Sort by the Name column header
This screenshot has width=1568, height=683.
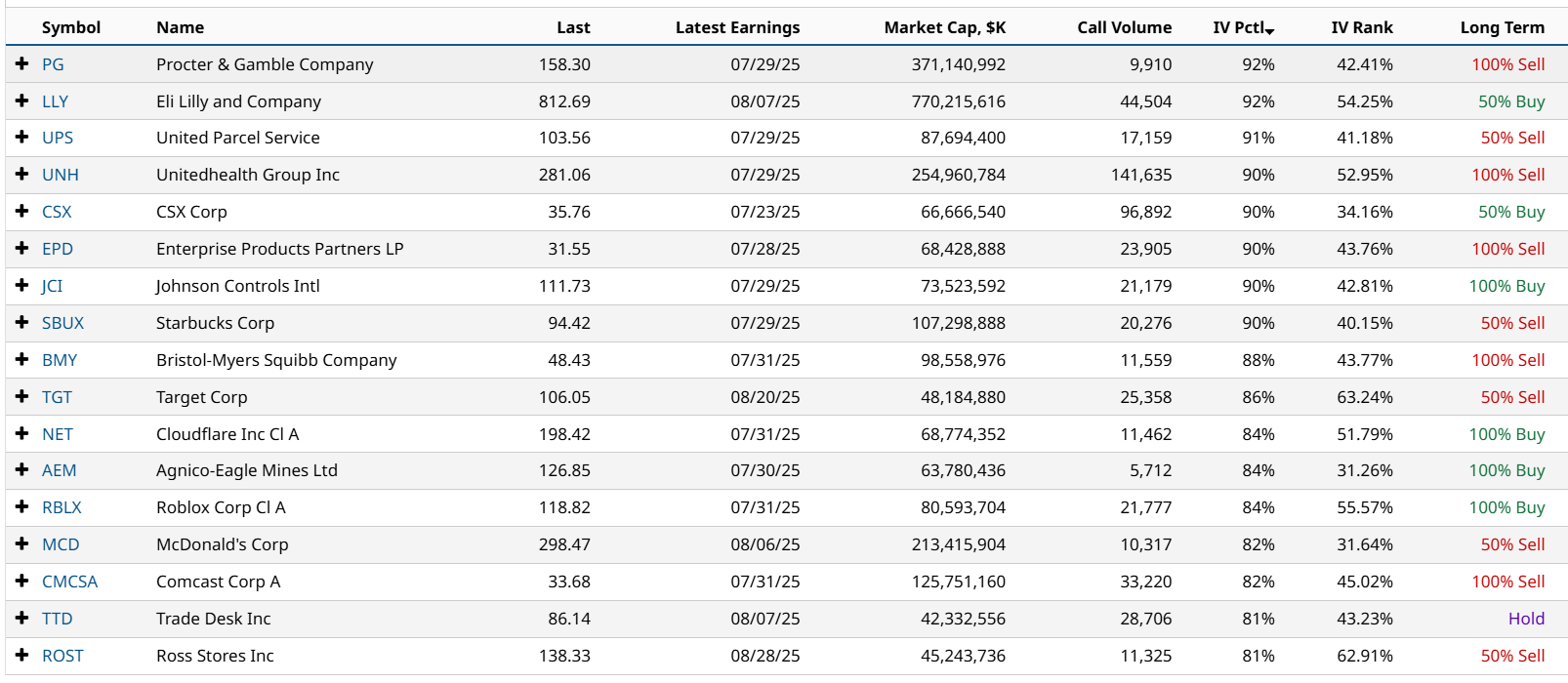coord(181,27)
